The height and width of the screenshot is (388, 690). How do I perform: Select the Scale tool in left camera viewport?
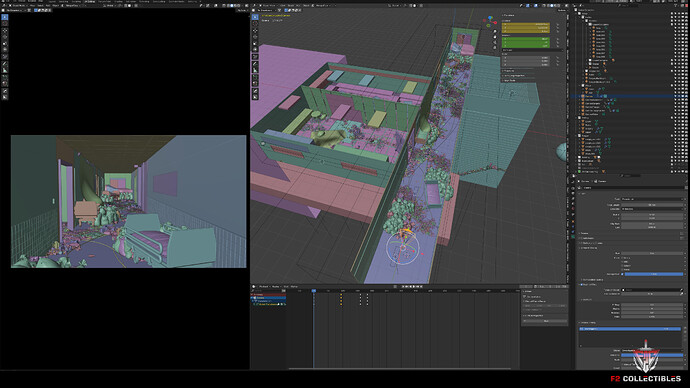click(x=5, y=44)
